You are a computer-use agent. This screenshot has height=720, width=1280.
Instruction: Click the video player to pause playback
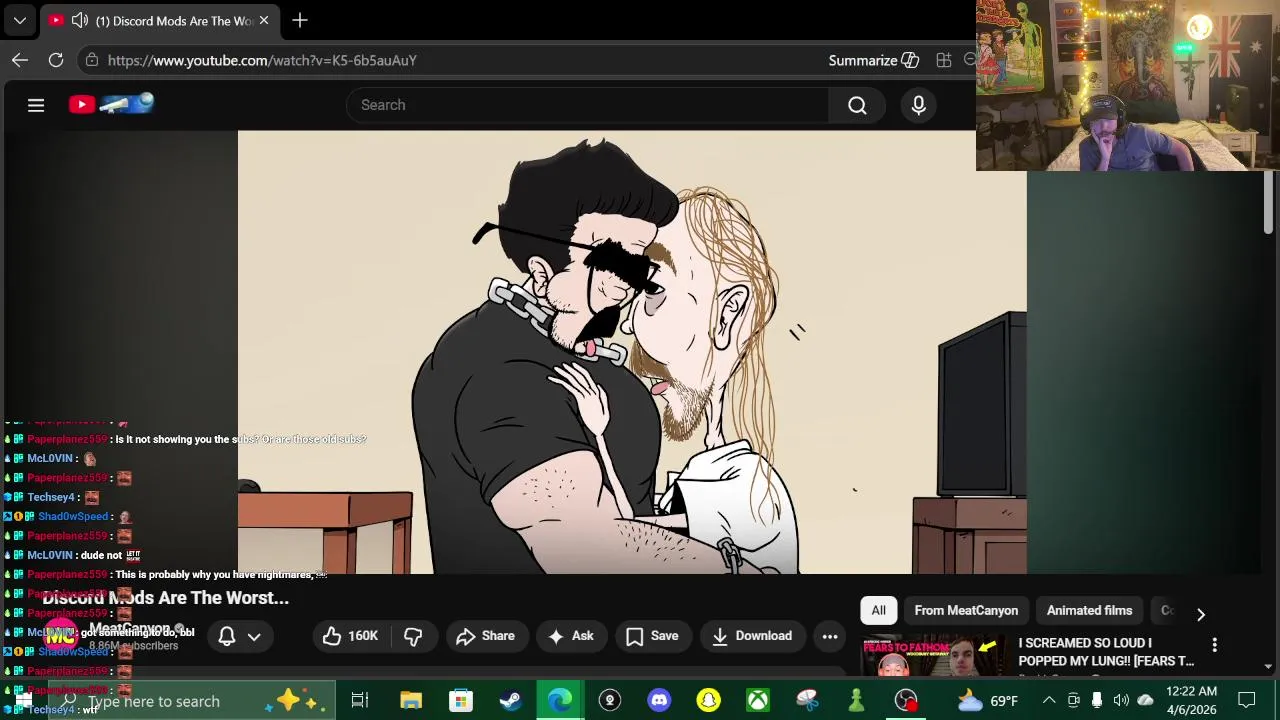(x=632, y=352)
